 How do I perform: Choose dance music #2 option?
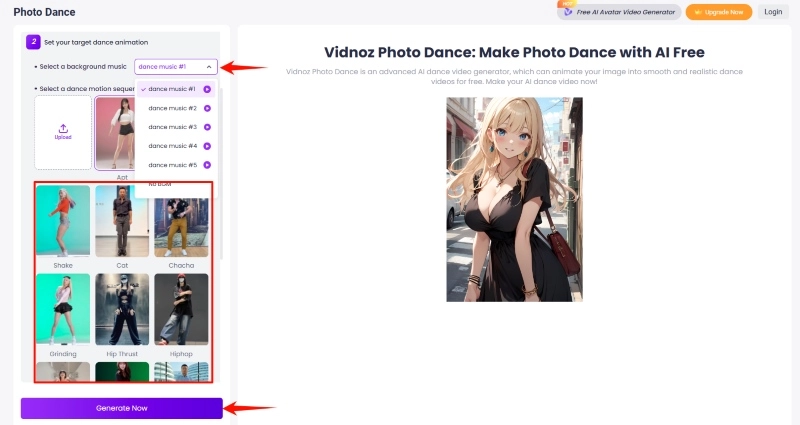(x=176, y=108)
